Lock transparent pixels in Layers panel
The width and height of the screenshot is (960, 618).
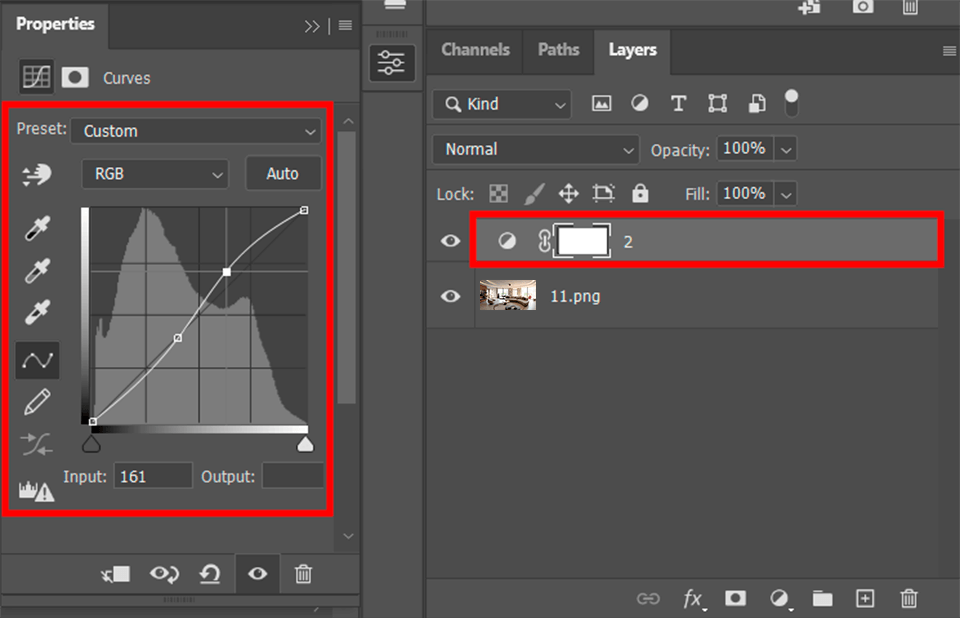coord(498,194)
